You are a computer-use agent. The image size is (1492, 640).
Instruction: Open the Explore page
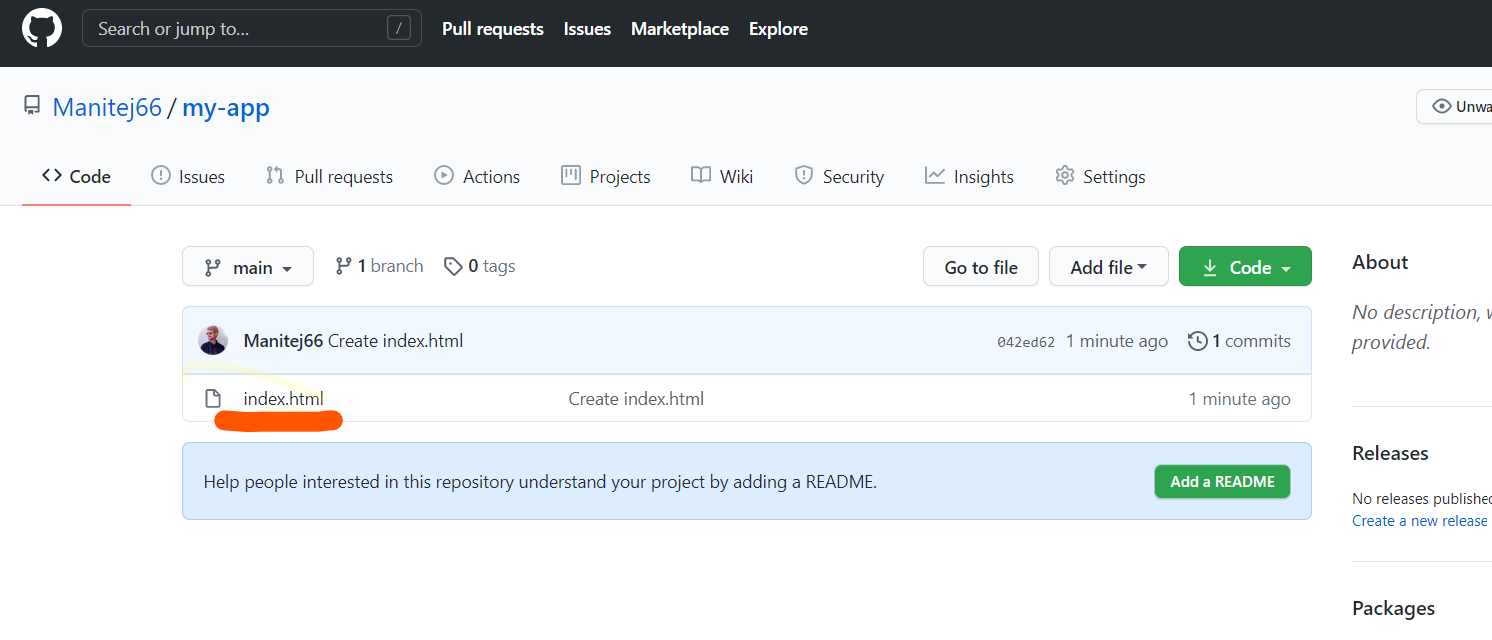778,29
